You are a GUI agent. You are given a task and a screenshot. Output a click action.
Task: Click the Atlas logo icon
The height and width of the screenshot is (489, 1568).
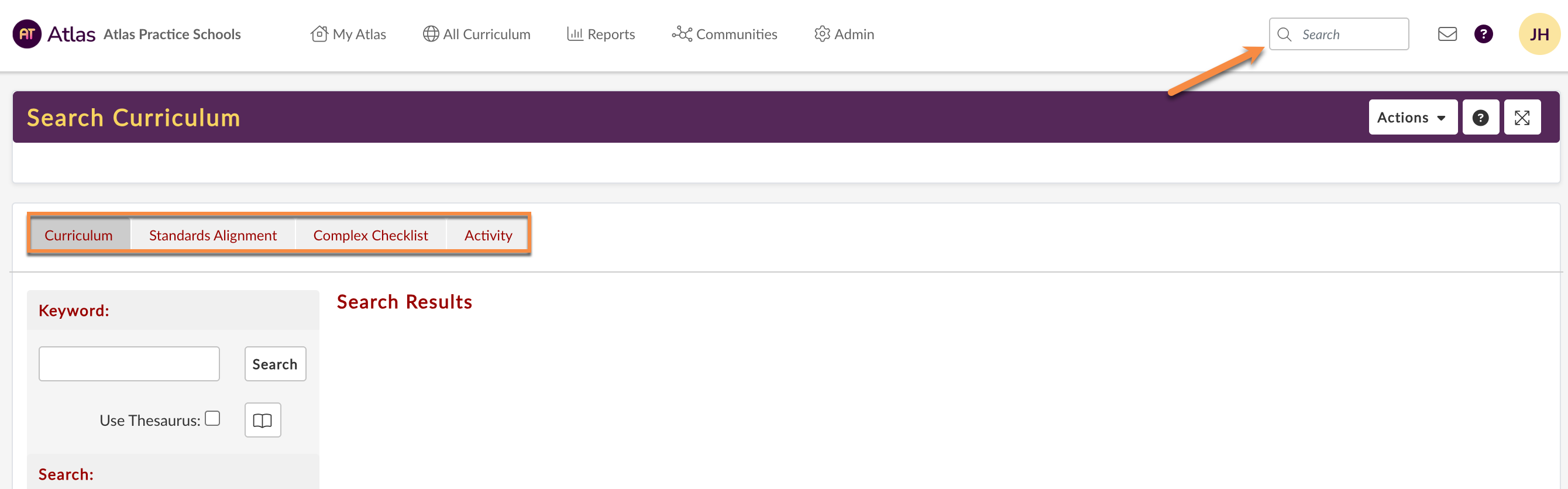point(27,34)
